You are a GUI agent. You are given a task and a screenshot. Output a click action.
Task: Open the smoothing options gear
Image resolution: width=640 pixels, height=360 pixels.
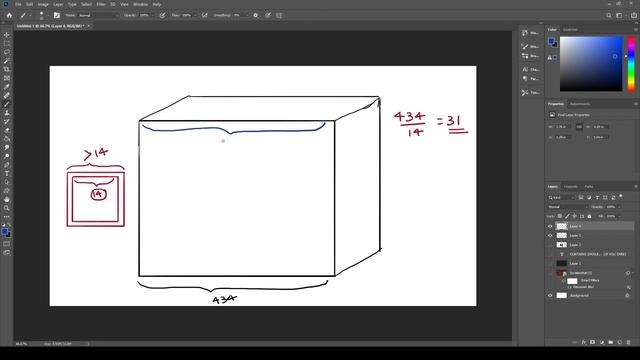[256, 16]
